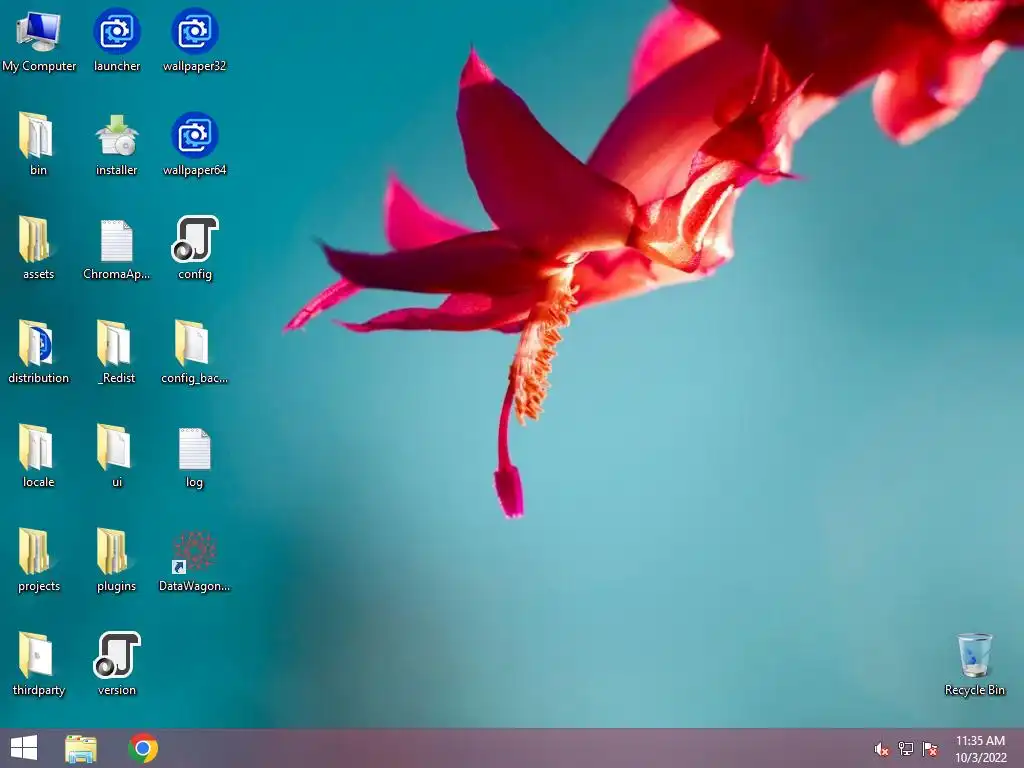Select the installer package icon

pos(117,144)
